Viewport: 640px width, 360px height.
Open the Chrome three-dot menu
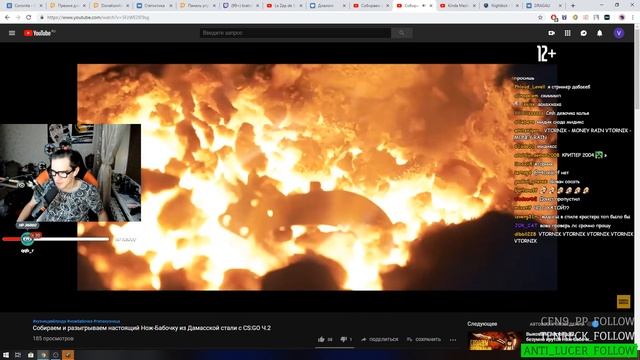coord(633,18)
